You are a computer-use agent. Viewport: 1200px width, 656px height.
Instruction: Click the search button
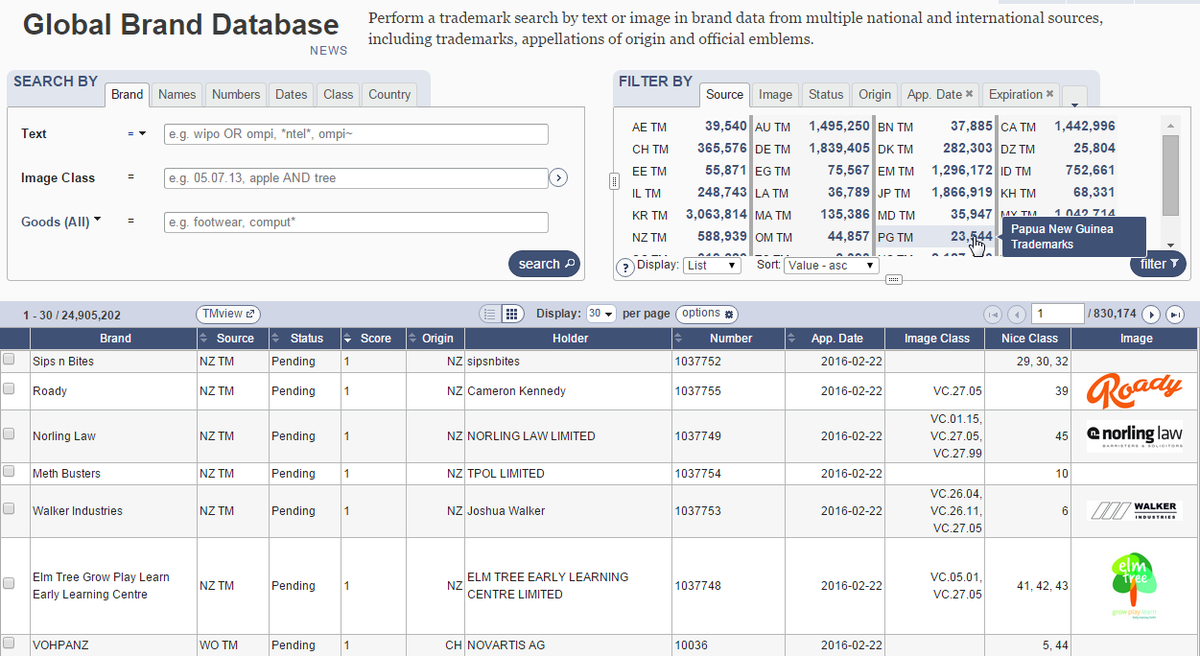[544, 264]
